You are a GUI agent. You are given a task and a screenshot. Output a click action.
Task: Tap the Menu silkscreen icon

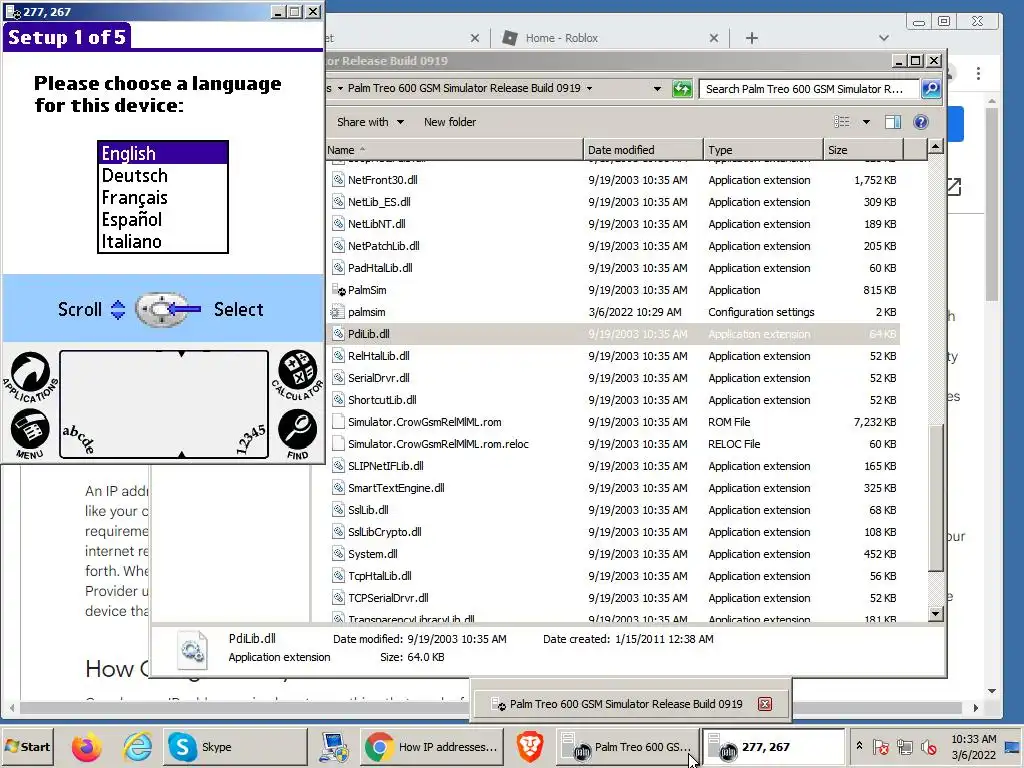[x=30, y=433]
